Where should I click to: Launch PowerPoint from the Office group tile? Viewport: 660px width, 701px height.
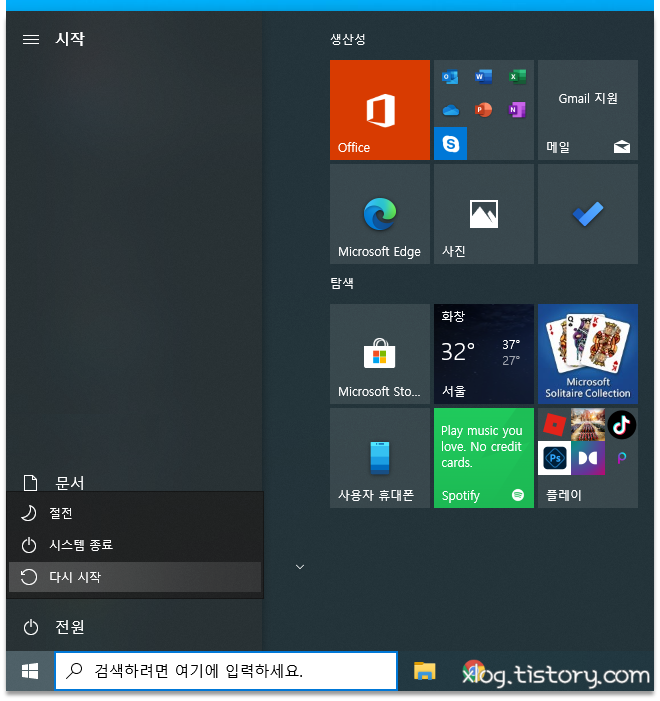pos(484,110)
